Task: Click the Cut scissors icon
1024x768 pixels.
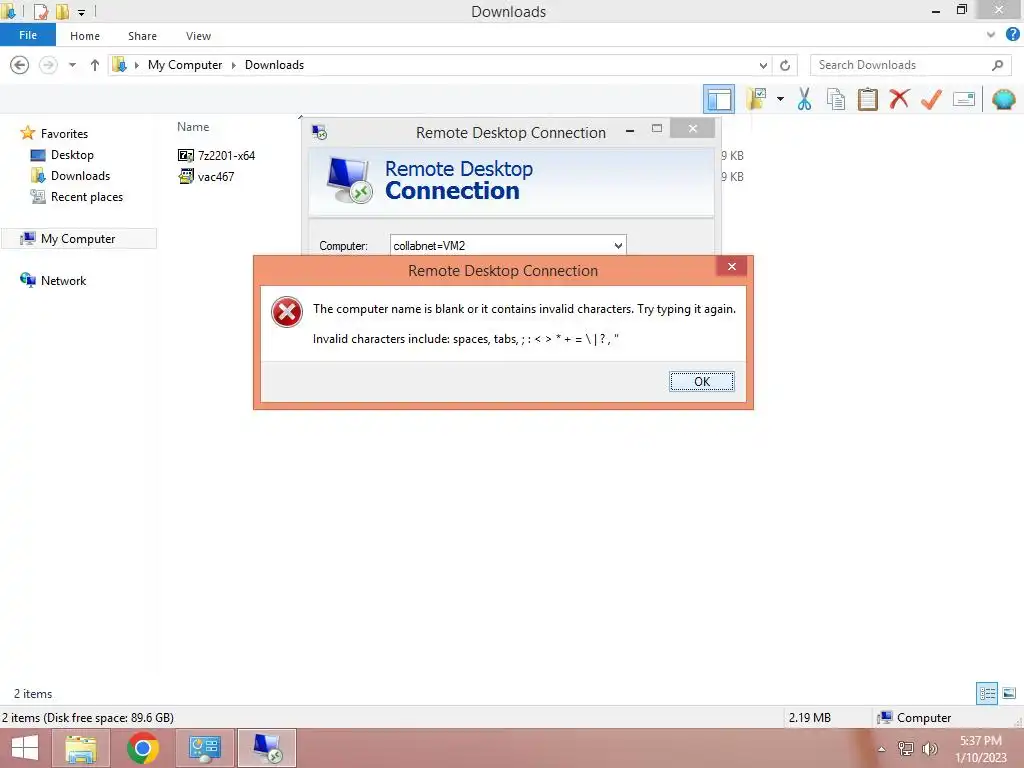Action: (x=805, y=99)
